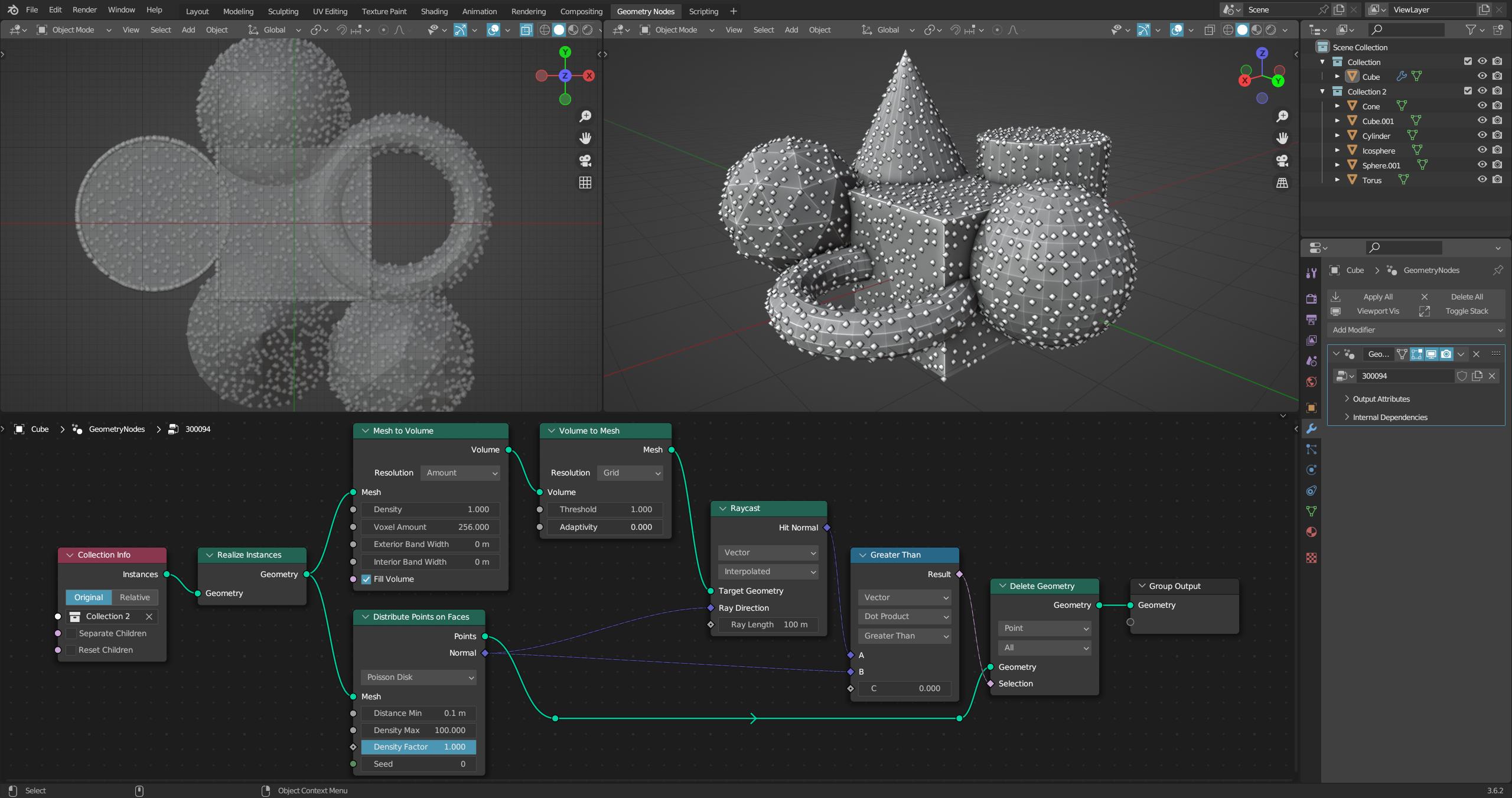Viewport: 1512px width, 798px height.
Task: Open the Output properties printer tab
Action: pyautogui.click(x=1311, y=320)
